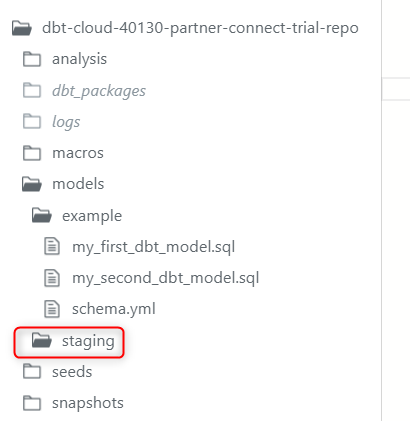Click the macros folder icon

click(x=32, y=153)
